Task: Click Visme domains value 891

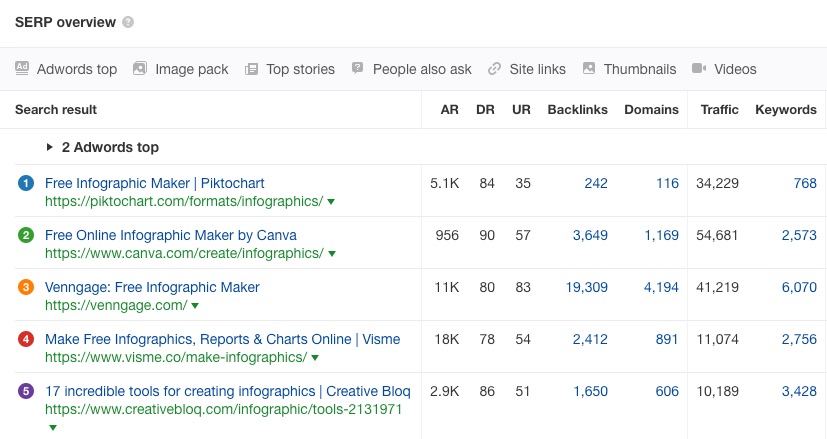Action: pyautogui.click(x=667, y=339)
